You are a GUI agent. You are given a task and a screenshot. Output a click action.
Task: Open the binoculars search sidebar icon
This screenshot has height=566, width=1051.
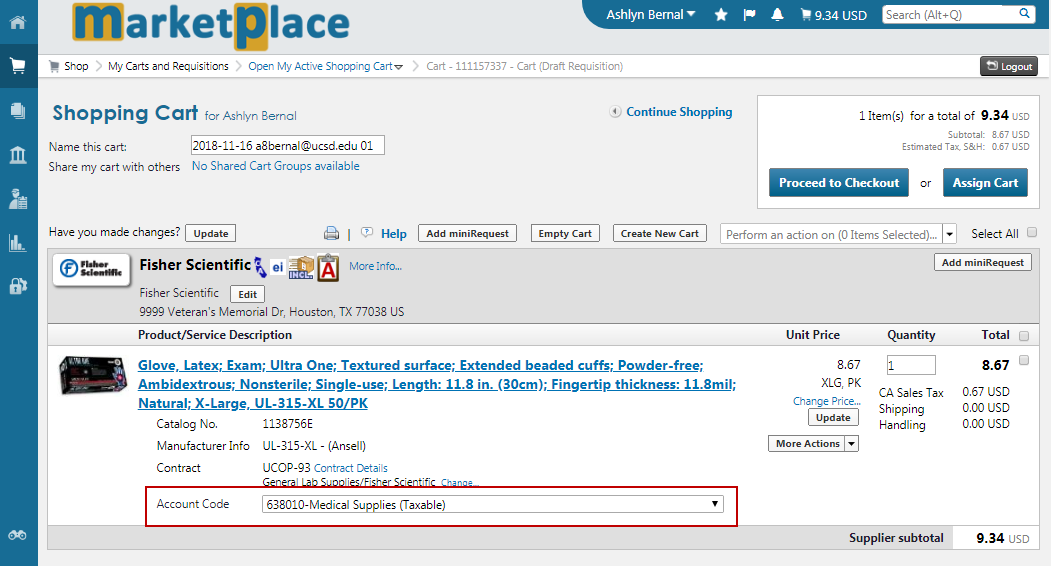17,535
